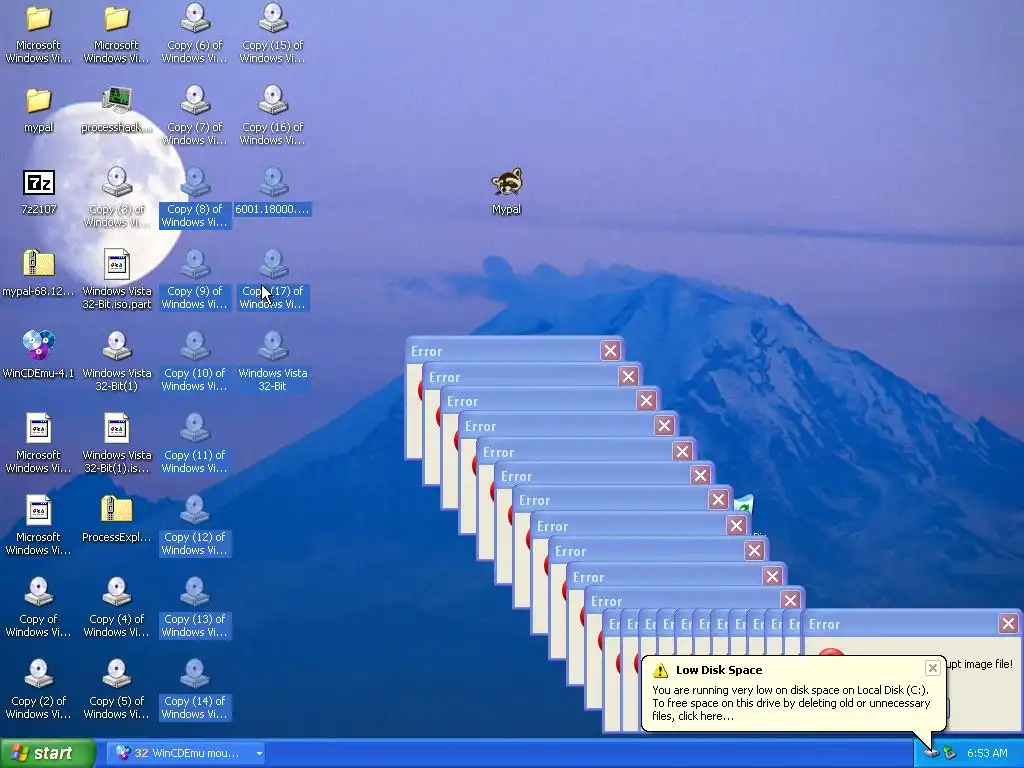Open the Windows start menu

(x=48, y=753)
